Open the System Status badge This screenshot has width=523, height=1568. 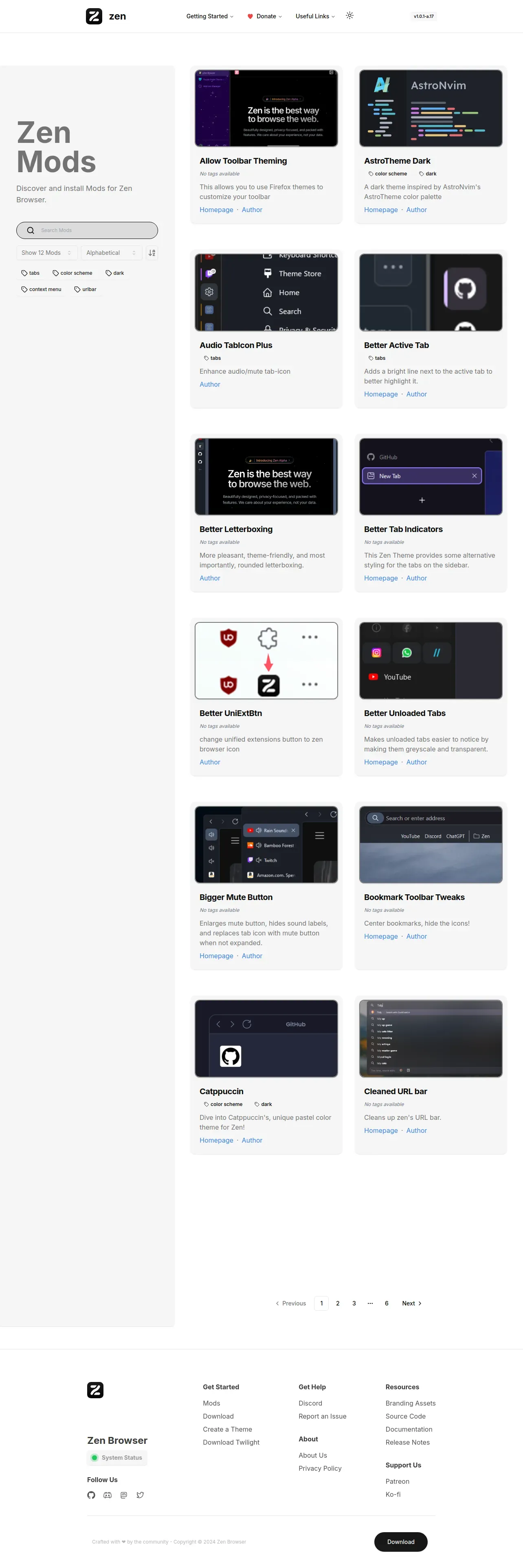click(x=117, y=1457)
